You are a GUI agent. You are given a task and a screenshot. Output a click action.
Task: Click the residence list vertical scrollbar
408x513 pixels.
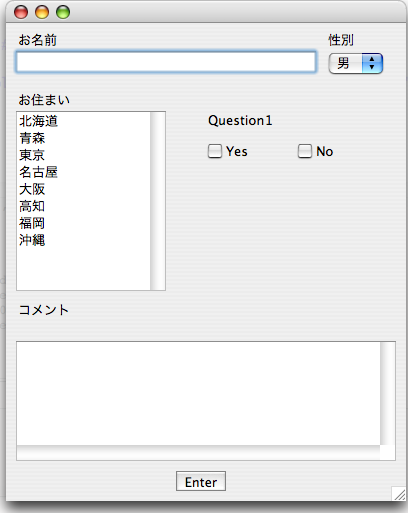[158, 201]
